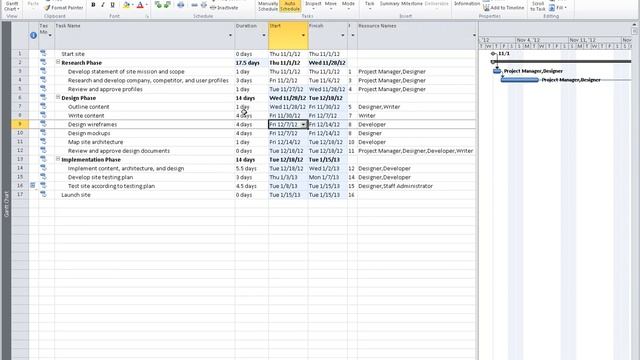
Task: Click the Indent Task arrow icon
Action: [167, 5]
